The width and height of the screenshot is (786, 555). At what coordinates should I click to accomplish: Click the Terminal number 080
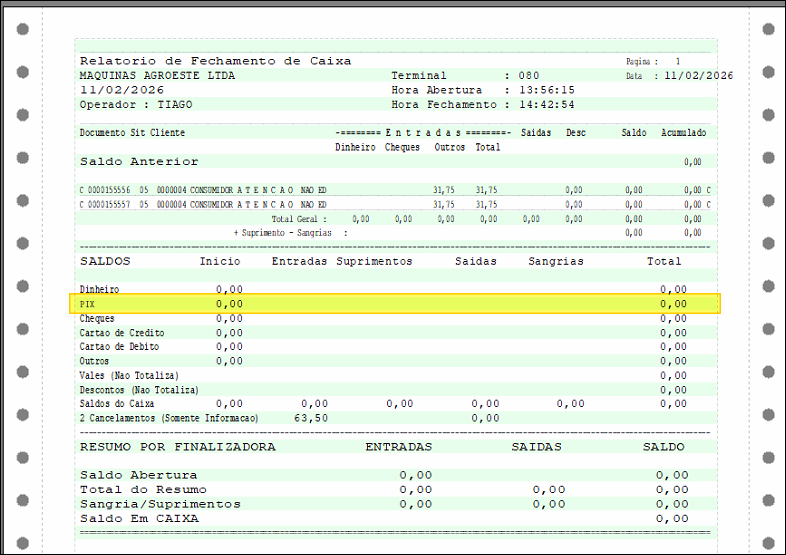click(529, 75)
